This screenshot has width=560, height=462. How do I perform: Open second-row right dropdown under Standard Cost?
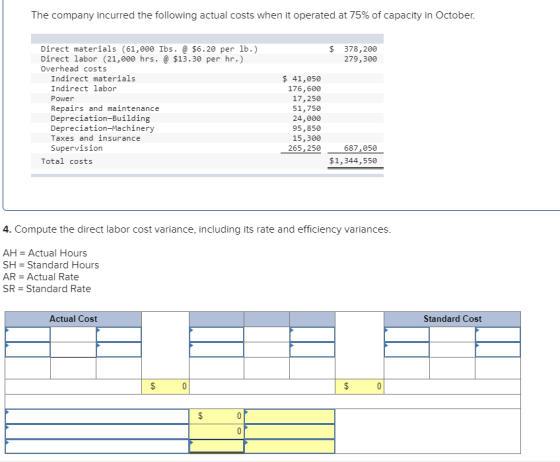tap(498, 350)
